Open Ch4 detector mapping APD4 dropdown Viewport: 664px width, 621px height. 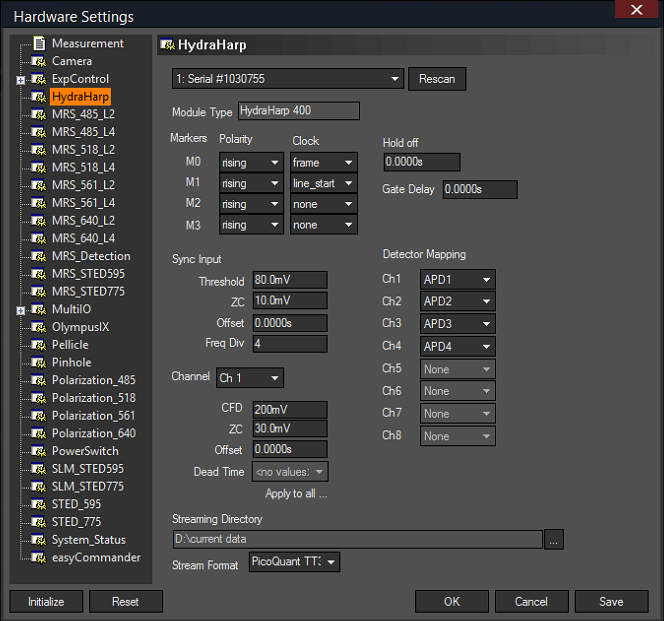coord(458,347)
